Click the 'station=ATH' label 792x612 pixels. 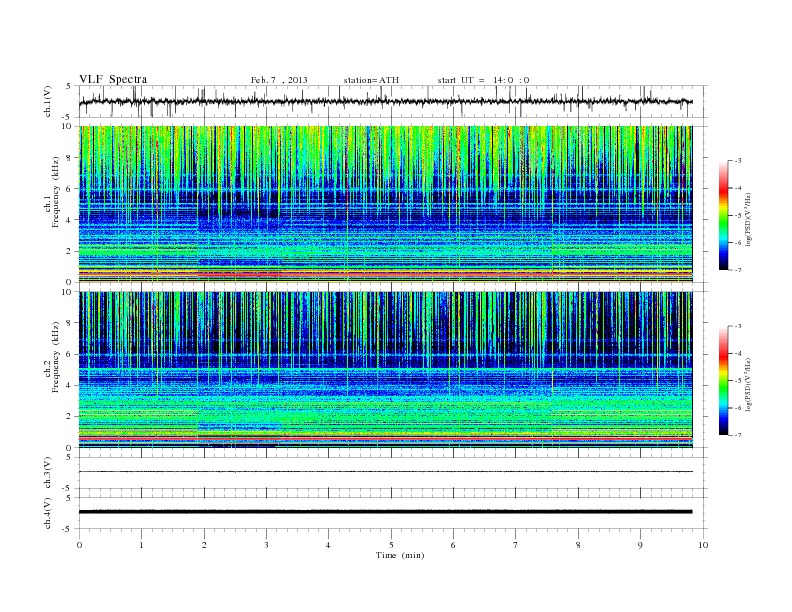371,80
